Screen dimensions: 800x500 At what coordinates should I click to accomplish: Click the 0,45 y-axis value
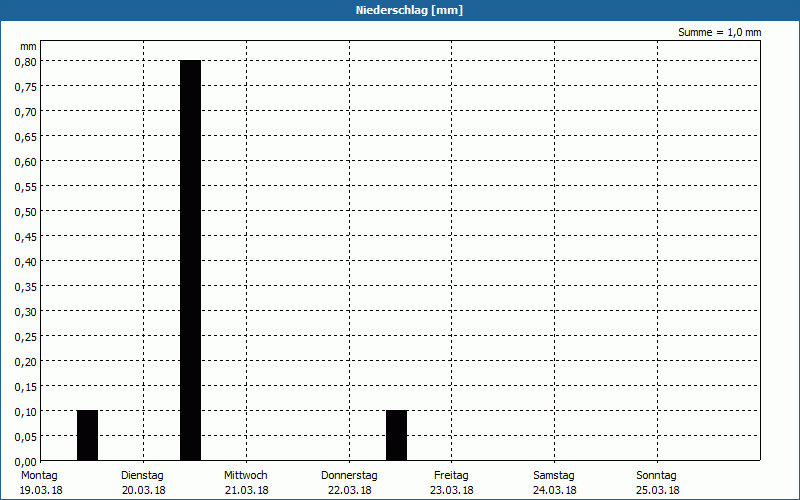[26, 237]
